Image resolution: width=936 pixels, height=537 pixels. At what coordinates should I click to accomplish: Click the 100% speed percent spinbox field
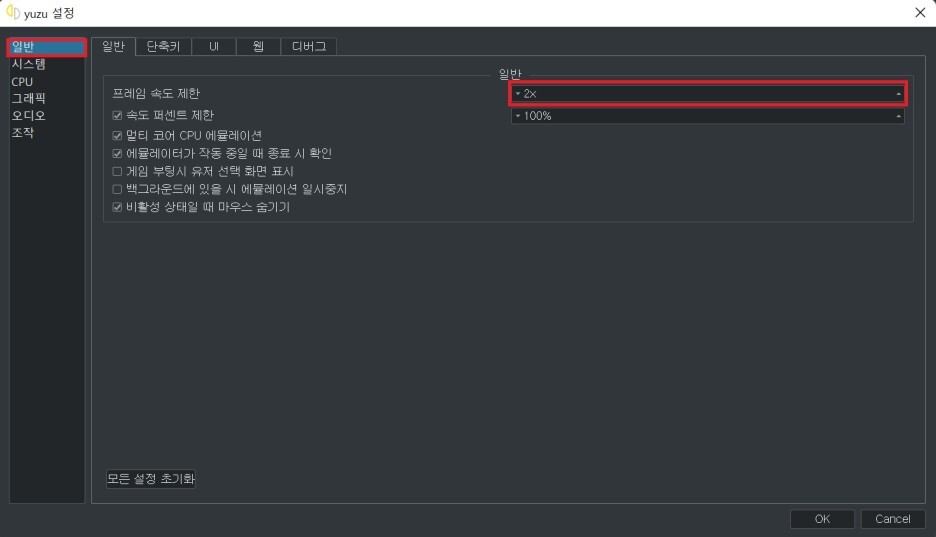[708, 116]
